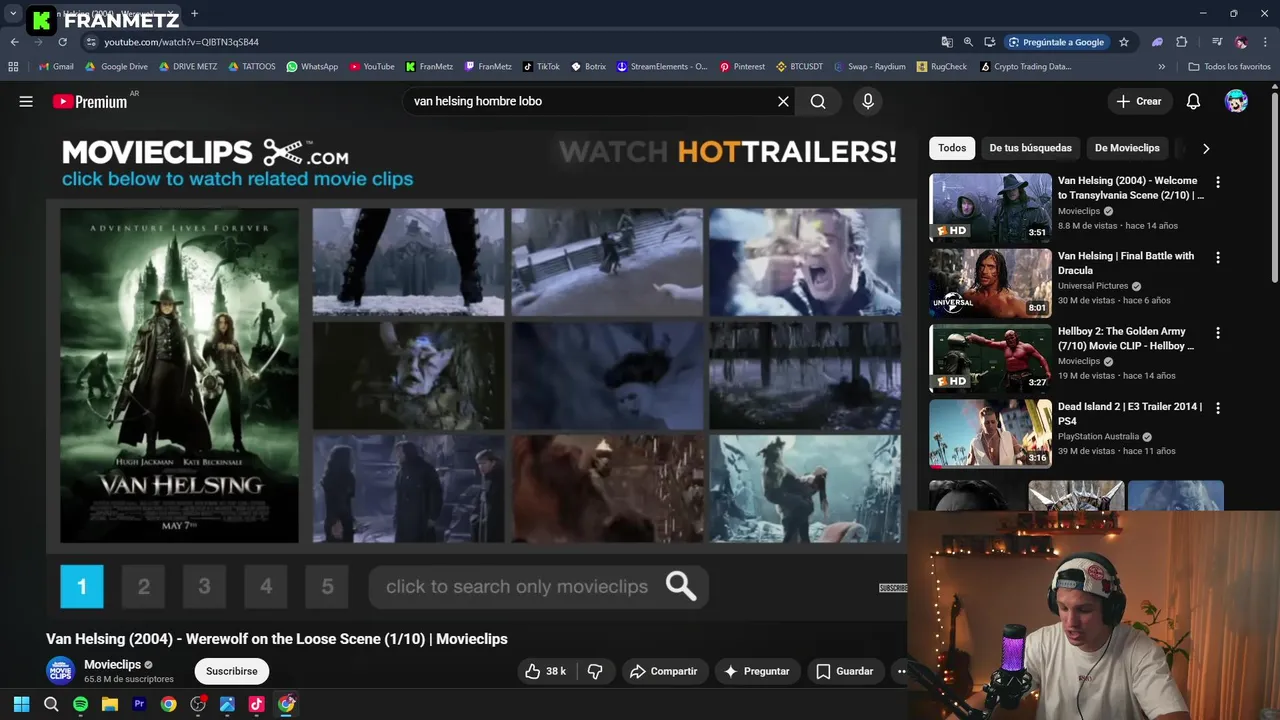Select end-screen page number 1
Image resolution: width=1280 pixels, height=720 pixels.
tap(82, 586)
